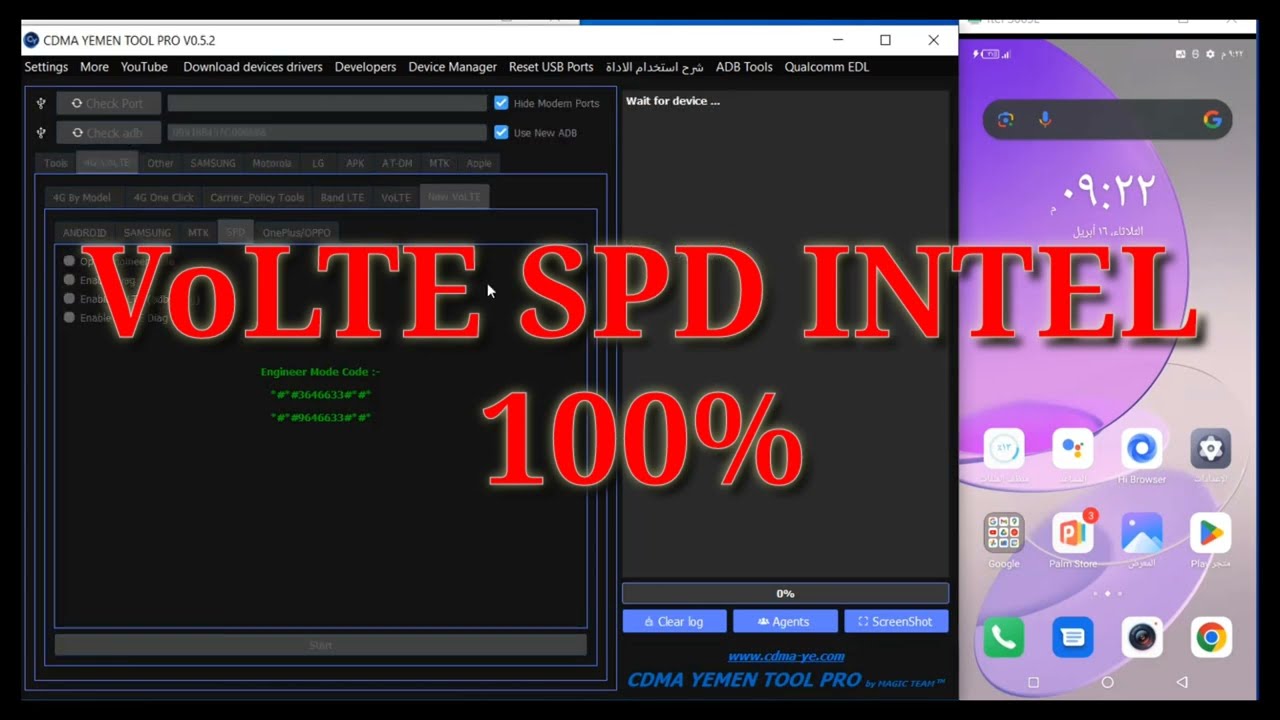1280x720 pixels.
Task: Switch to the Tools tab
Action: 56,163
